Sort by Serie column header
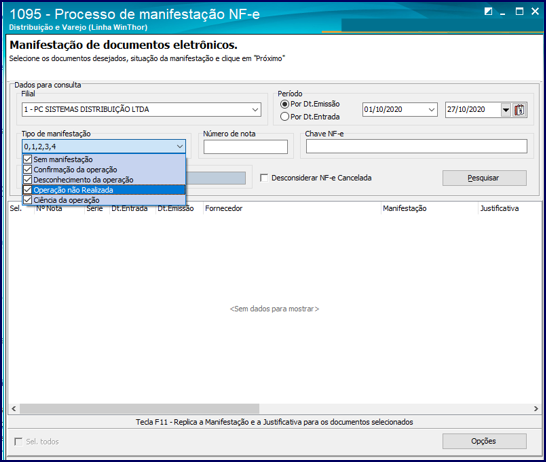This screenshot has height=462, width=546. point(96,209)
